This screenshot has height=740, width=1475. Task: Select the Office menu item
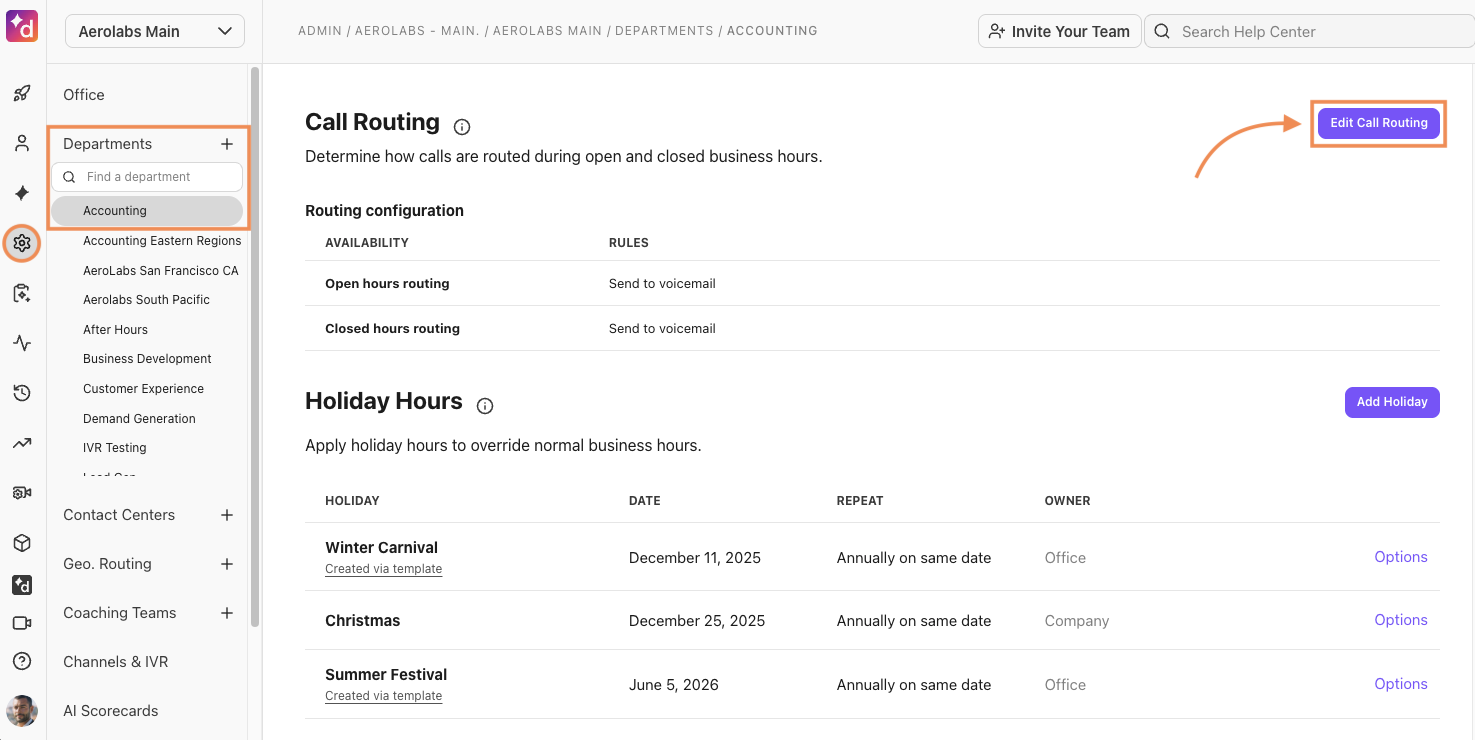point(84,95)
